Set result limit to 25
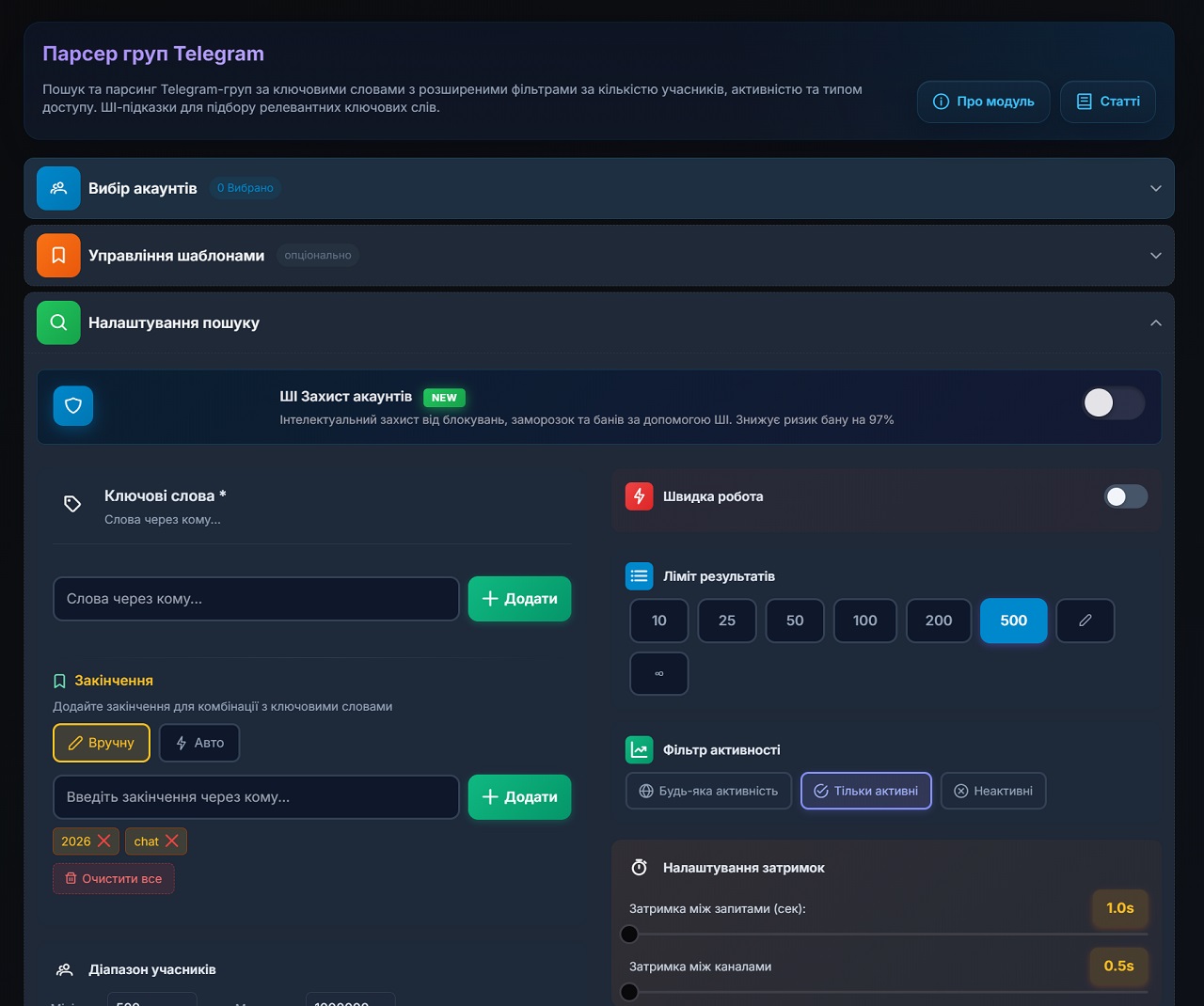Viewport: 1204px width, 1006px height. pyautogui.click(x=727, y=621)
